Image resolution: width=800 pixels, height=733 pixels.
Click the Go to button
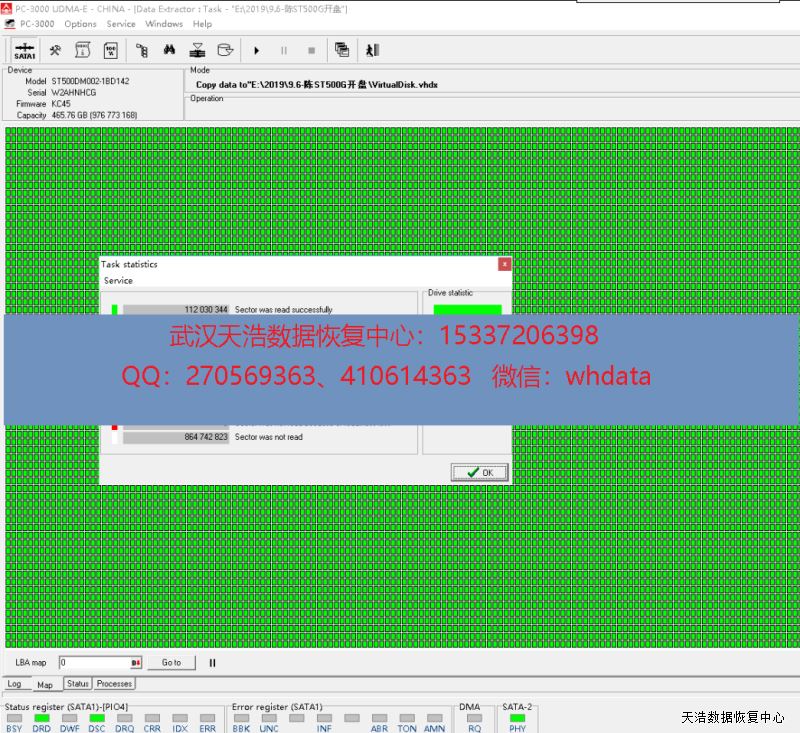pos(171,662)
